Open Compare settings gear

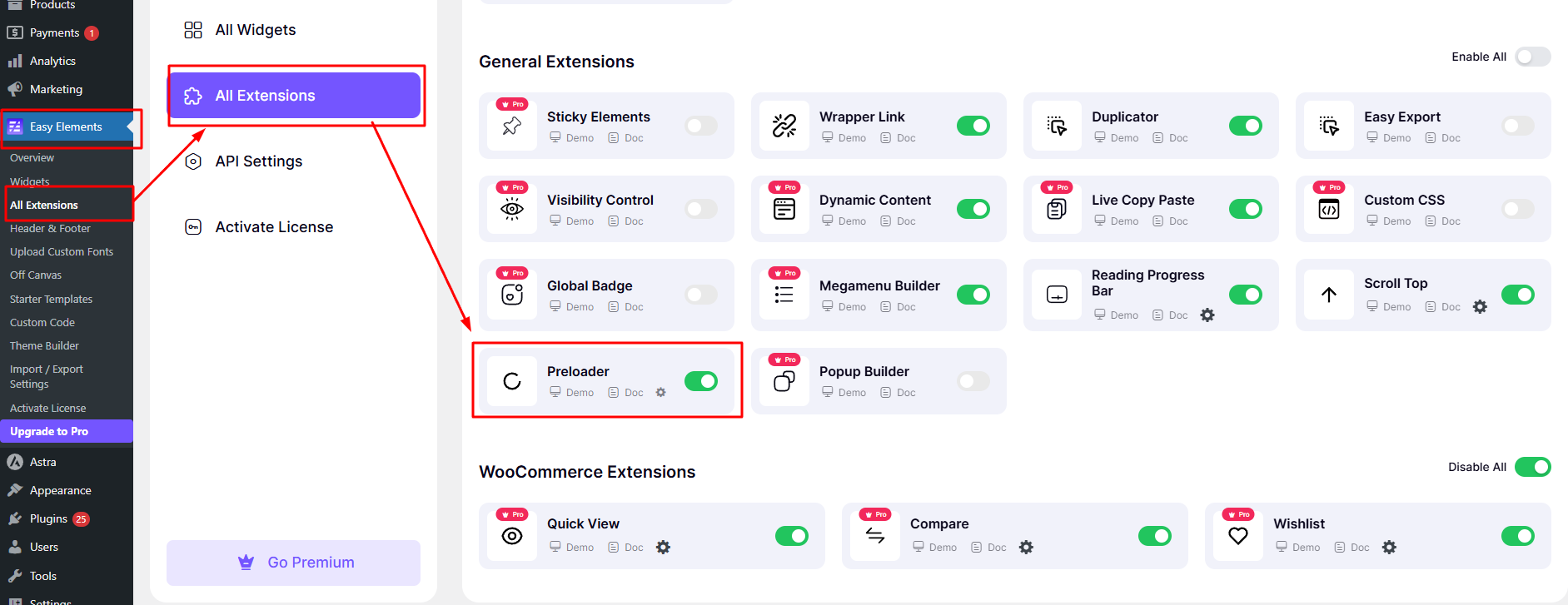coord(1027,547)
